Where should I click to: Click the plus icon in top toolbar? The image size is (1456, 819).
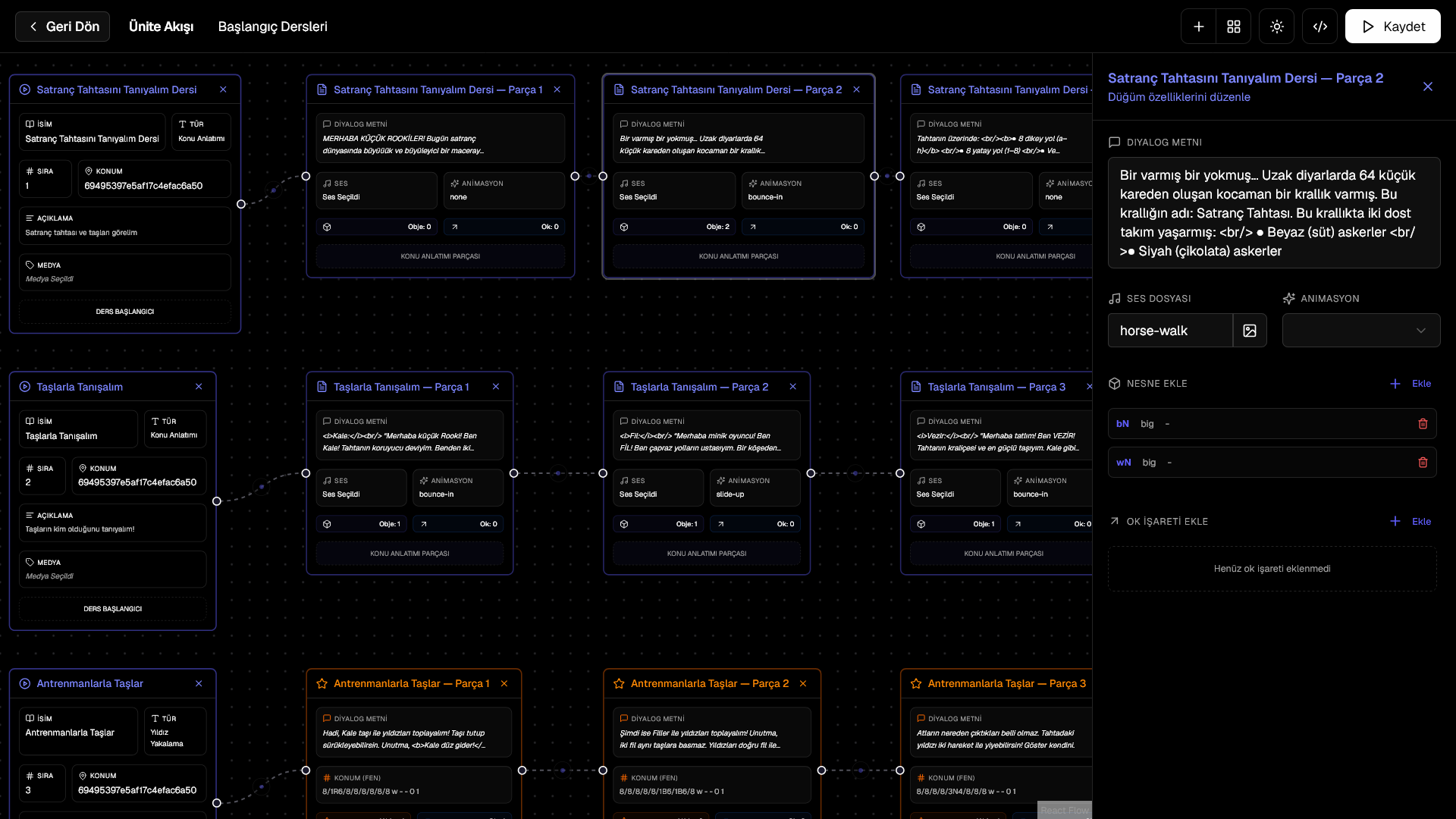click(1198, 27)
